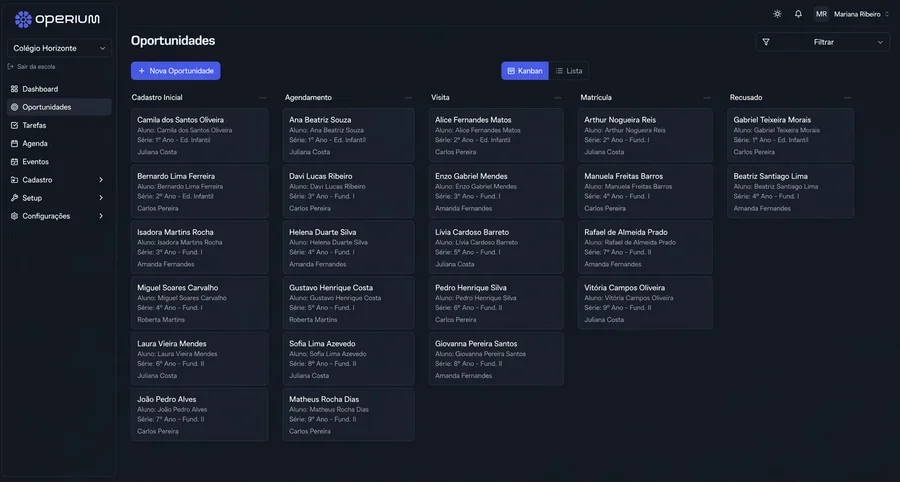Open Matheus Rocha Dias card
900x482 pixels.
pyautogui.click(x=348, y=415)
